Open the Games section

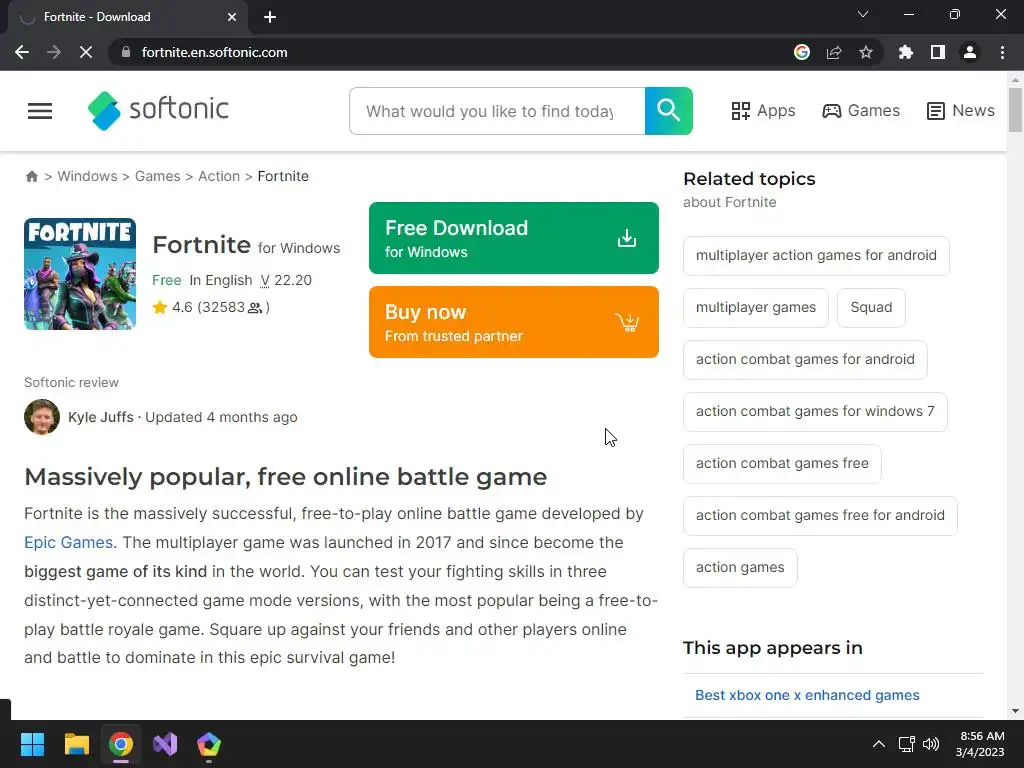tap(861, 111)
